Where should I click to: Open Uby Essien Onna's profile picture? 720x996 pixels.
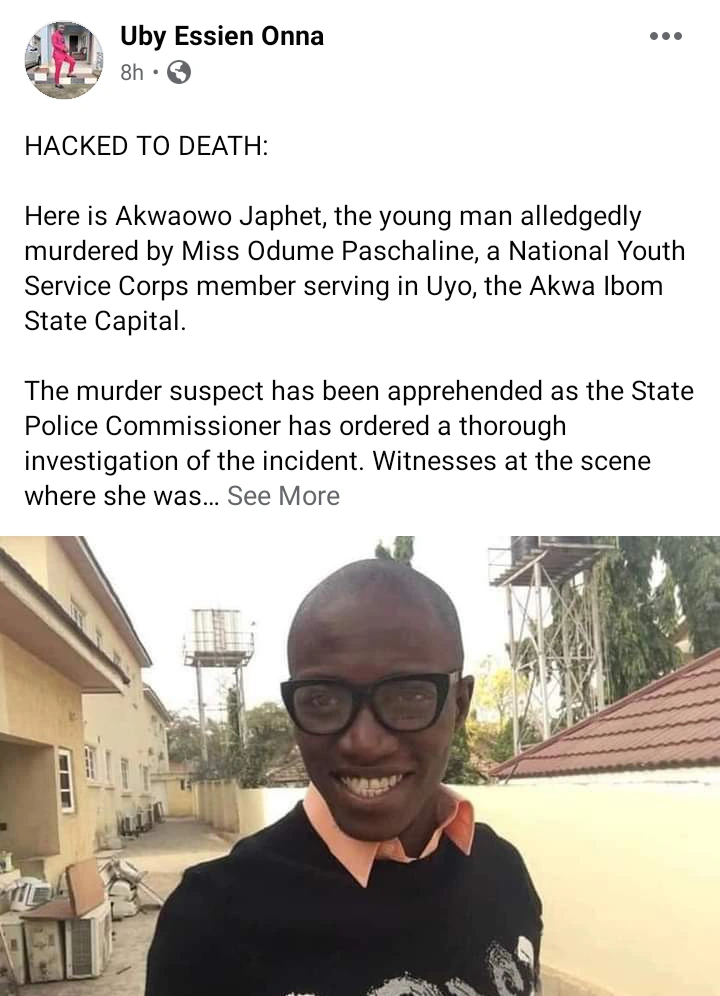64,60
